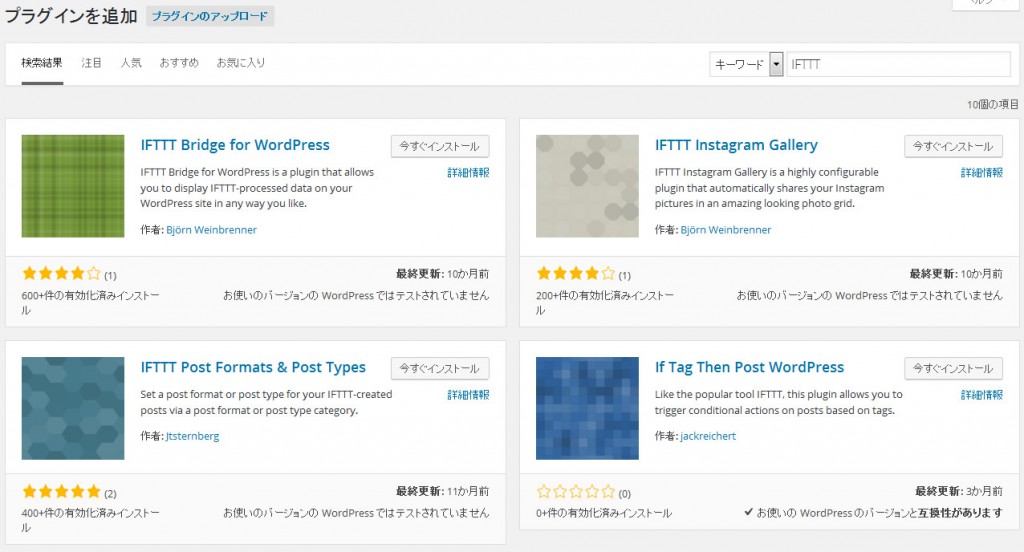Click the star rating of IFTTT Bridge for WordPress

[x=61, y=273]
